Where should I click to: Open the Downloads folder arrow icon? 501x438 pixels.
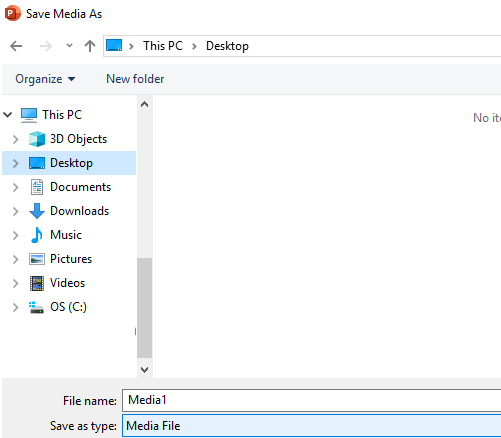pos(37,211)
